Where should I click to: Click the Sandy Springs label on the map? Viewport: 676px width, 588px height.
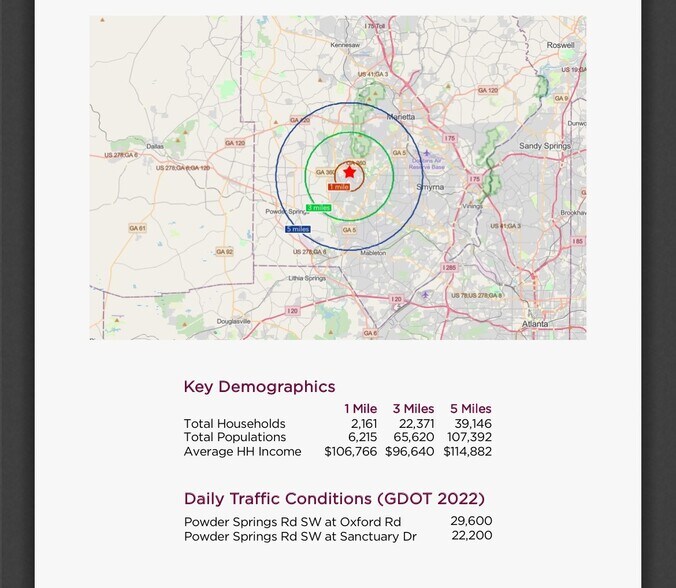(x=545, y=146)
